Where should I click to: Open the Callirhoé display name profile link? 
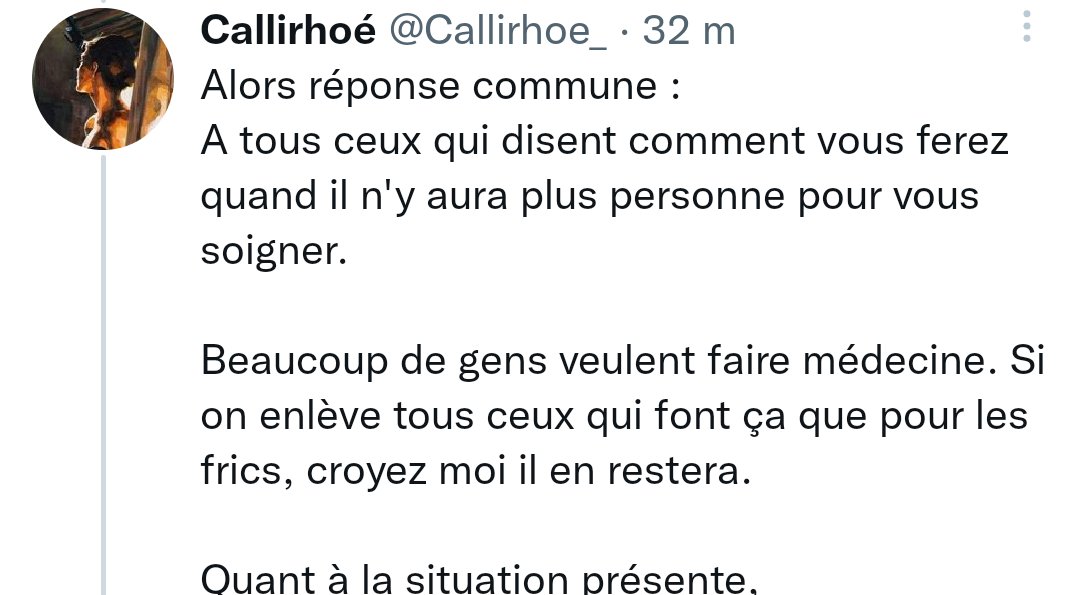click(x=288, y=31)
